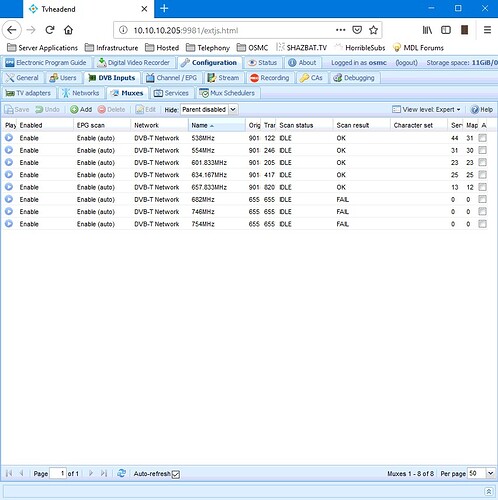Open the View level Expert menu
This screenshot has width=498, height=500.
426,109
